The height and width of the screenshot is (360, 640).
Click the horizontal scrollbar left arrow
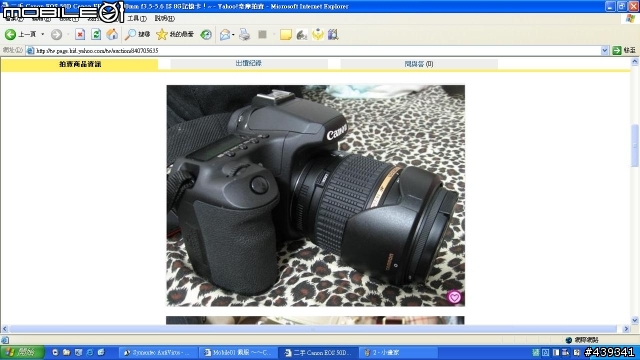(x=4, y=329)
